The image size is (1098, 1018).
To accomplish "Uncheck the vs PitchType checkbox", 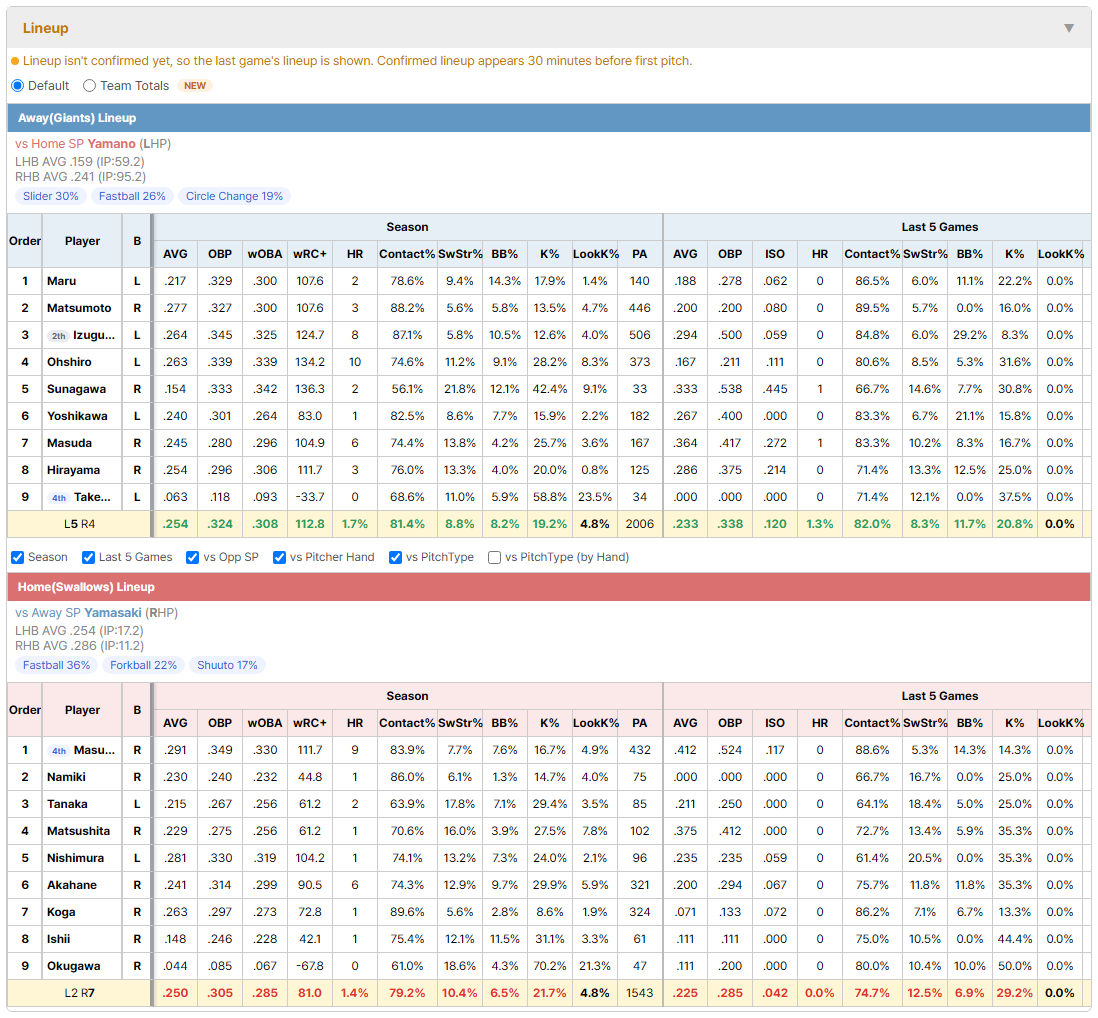I will click(x=396, y=557).
